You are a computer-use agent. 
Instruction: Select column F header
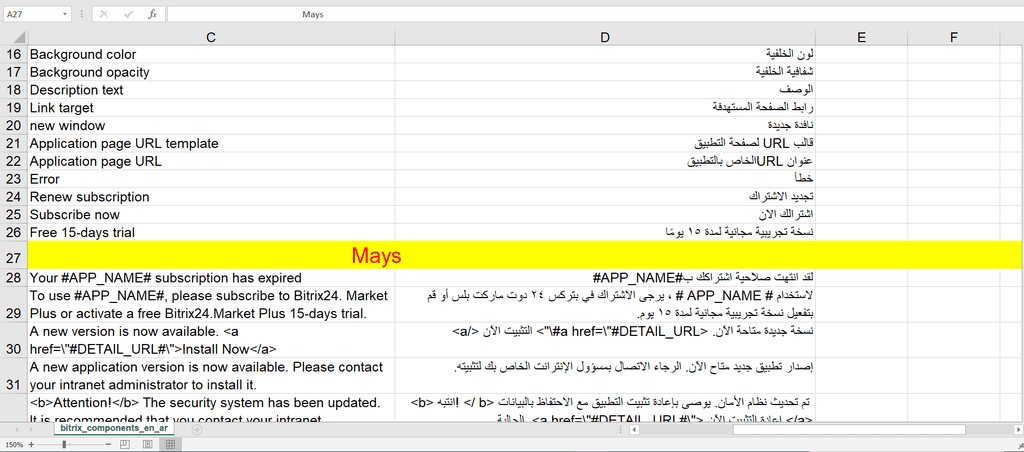pyautogui.click(x=953, y=38)
